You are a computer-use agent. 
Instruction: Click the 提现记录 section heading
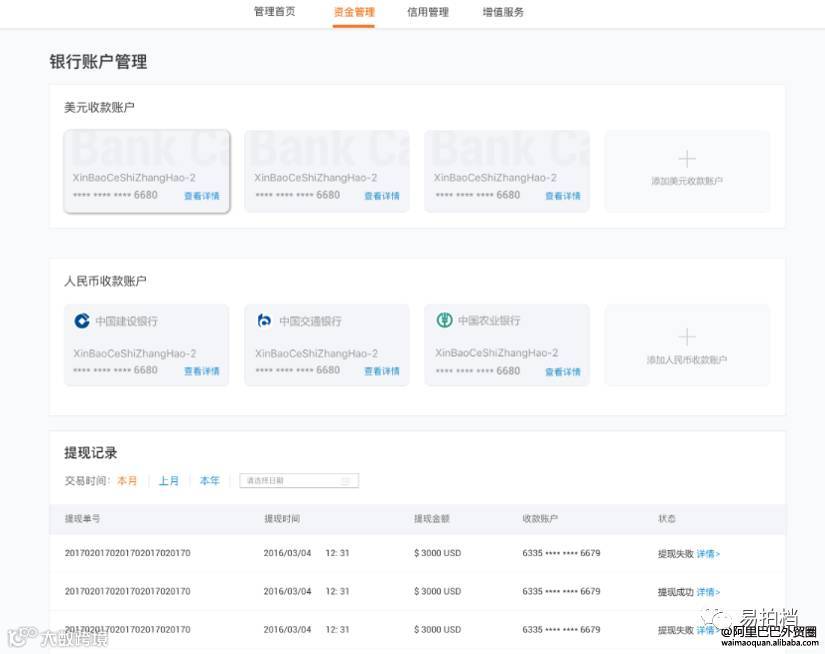90,453
